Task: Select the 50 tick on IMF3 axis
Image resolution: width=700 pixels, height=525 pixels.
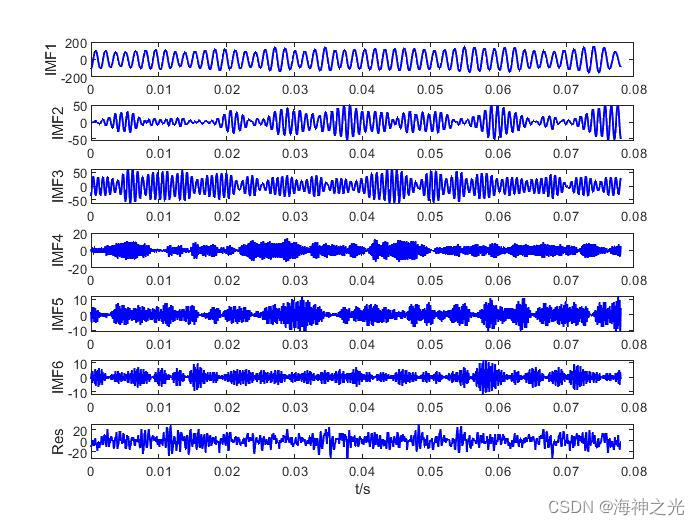Action: 80,173
